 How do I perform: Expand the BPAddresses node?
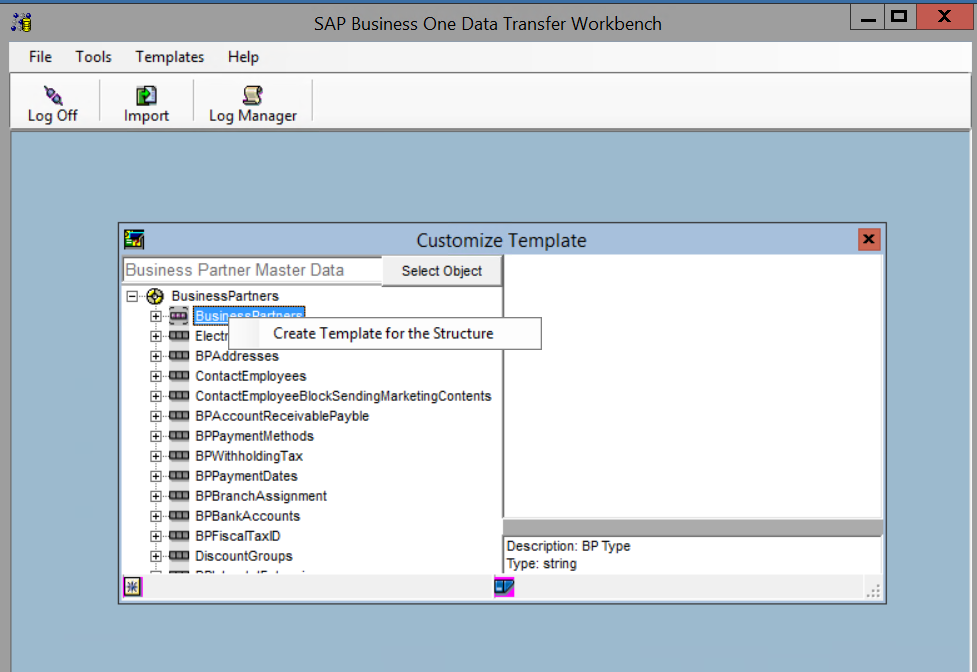(156, 356)
